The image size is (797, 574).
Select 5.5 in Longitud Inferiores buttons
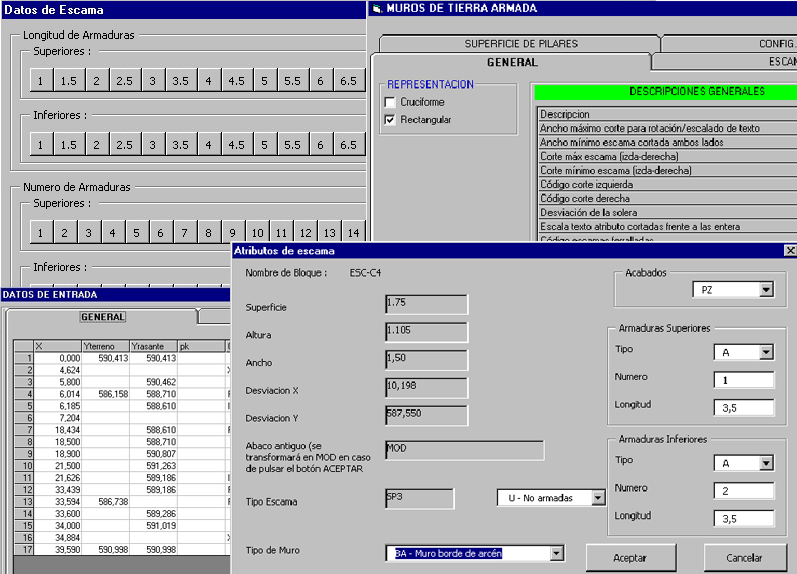click(x=292, y=145)
